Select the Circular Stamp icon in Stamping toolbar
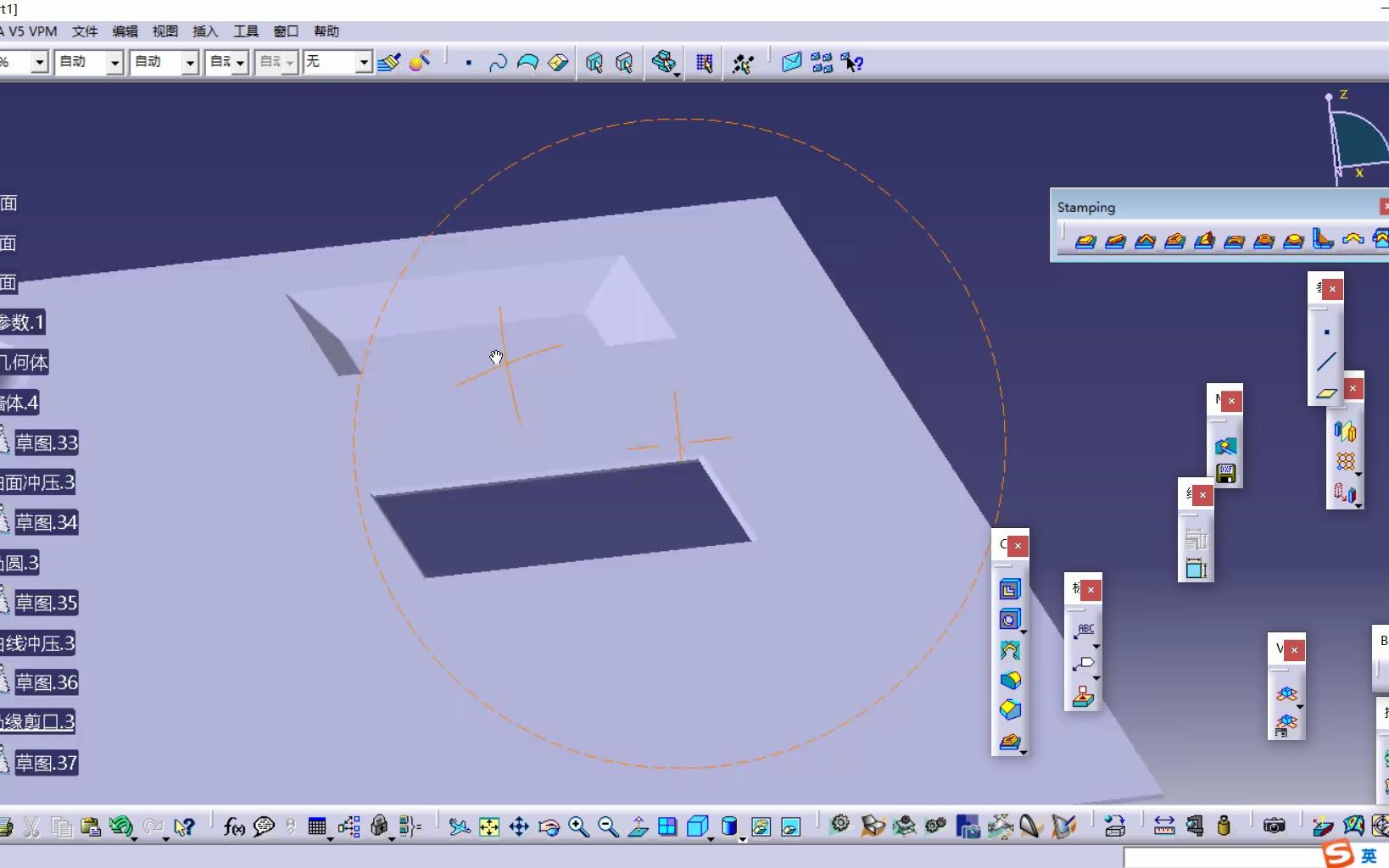 (1293, 241)
